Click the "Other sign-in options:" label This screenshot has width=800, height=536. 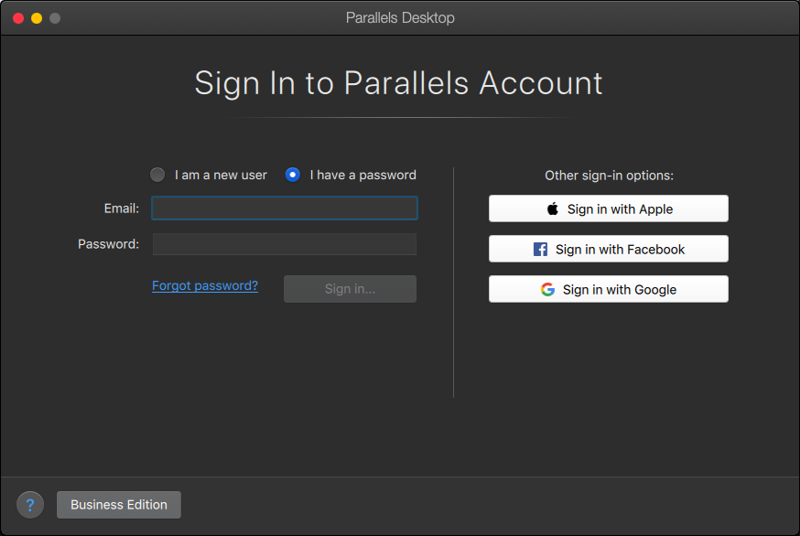[x=609, y=175]
